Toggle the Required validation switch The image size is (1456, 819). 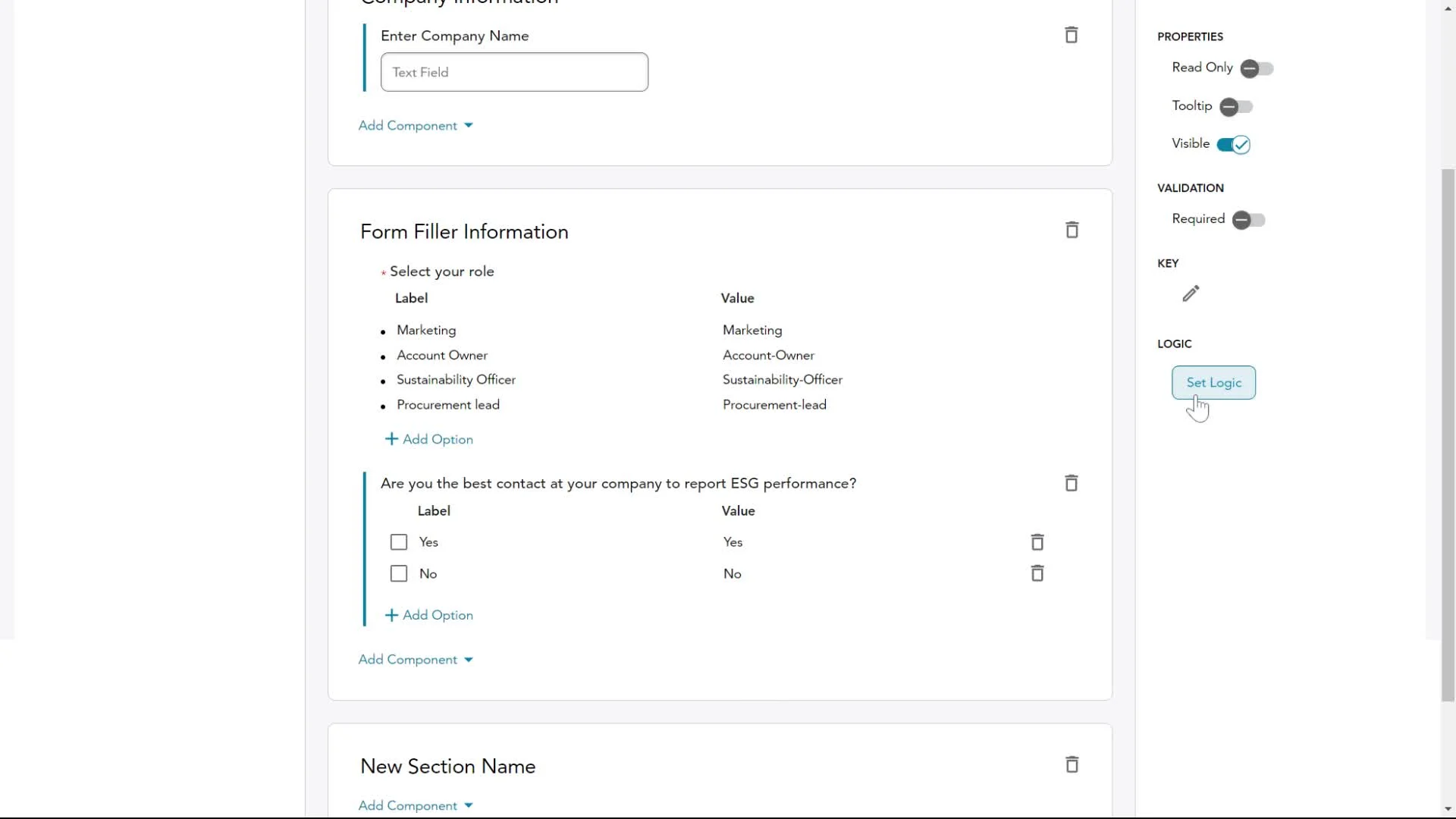point(1248,220)
